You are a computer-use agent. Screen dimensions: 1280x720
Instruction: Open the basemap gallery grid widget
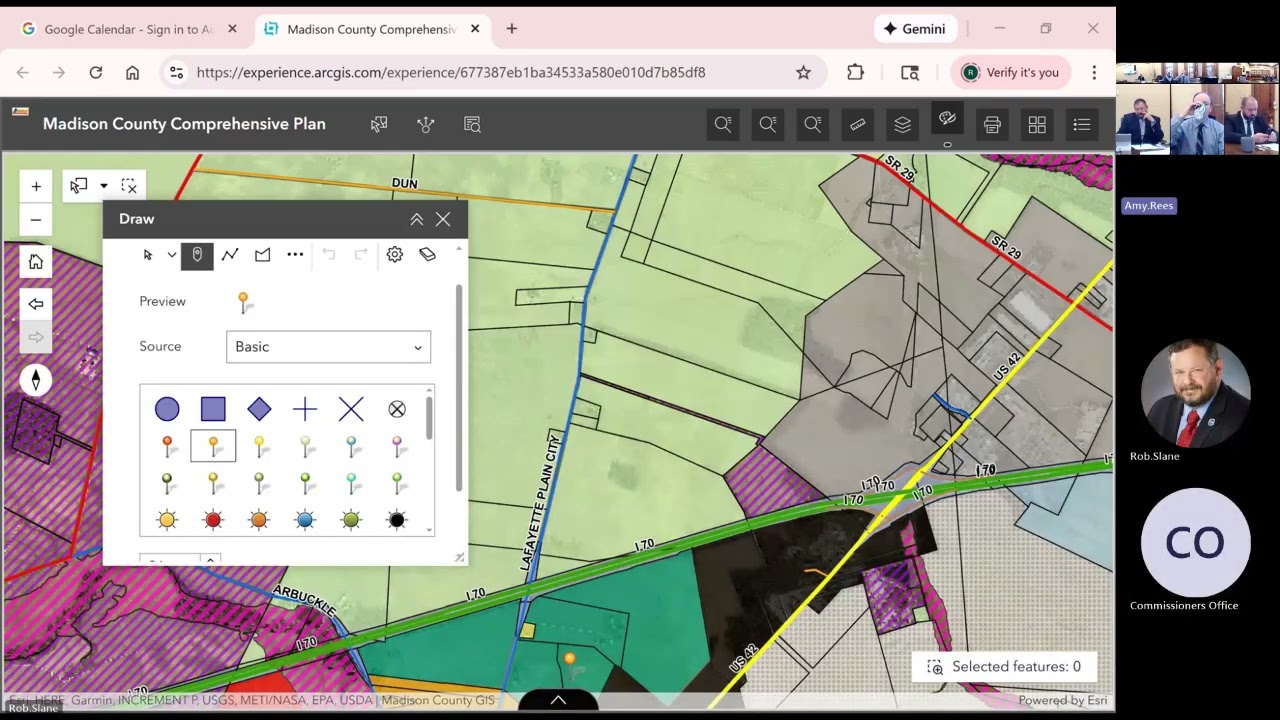1037,125
